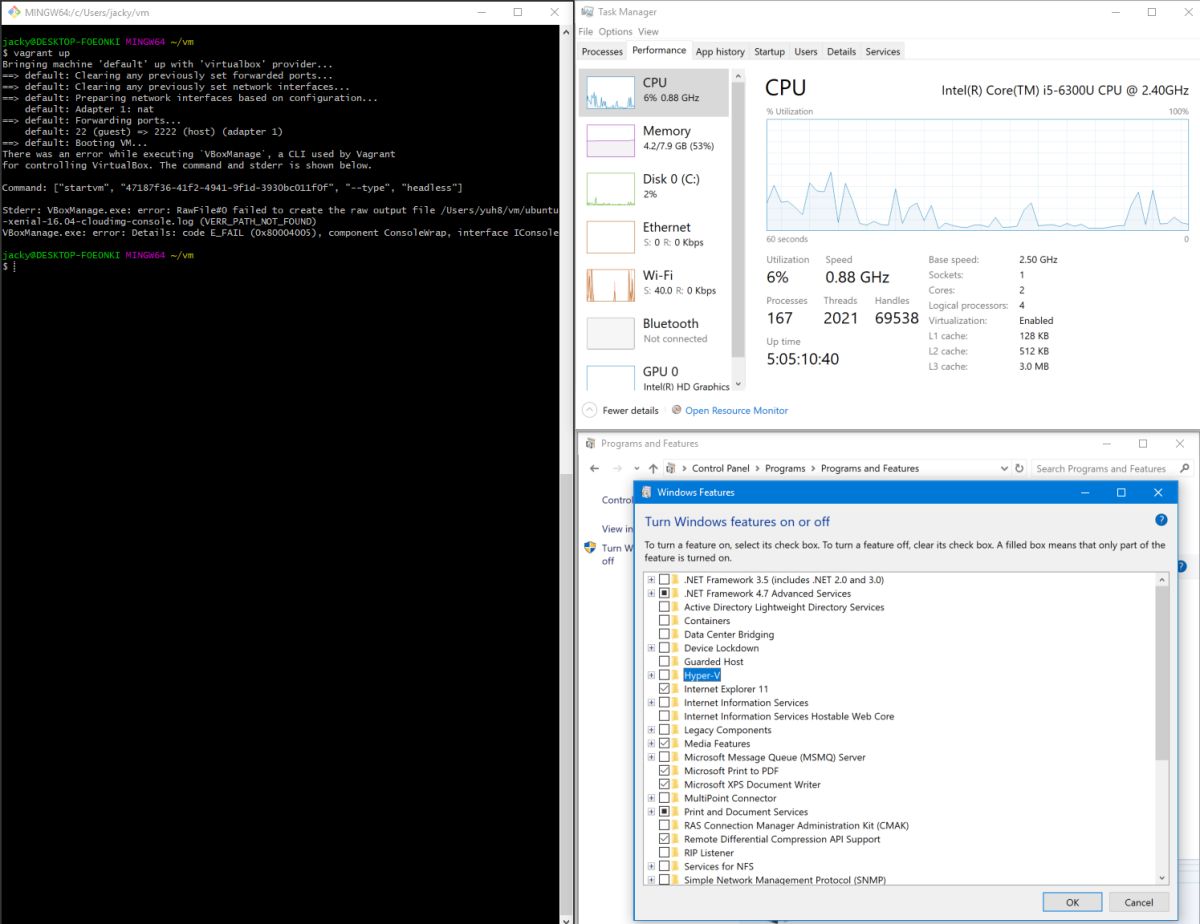This screenshot has height=924, width=1200.
Task: Click the Windows Features help icon
Action: pos(1161,520)
